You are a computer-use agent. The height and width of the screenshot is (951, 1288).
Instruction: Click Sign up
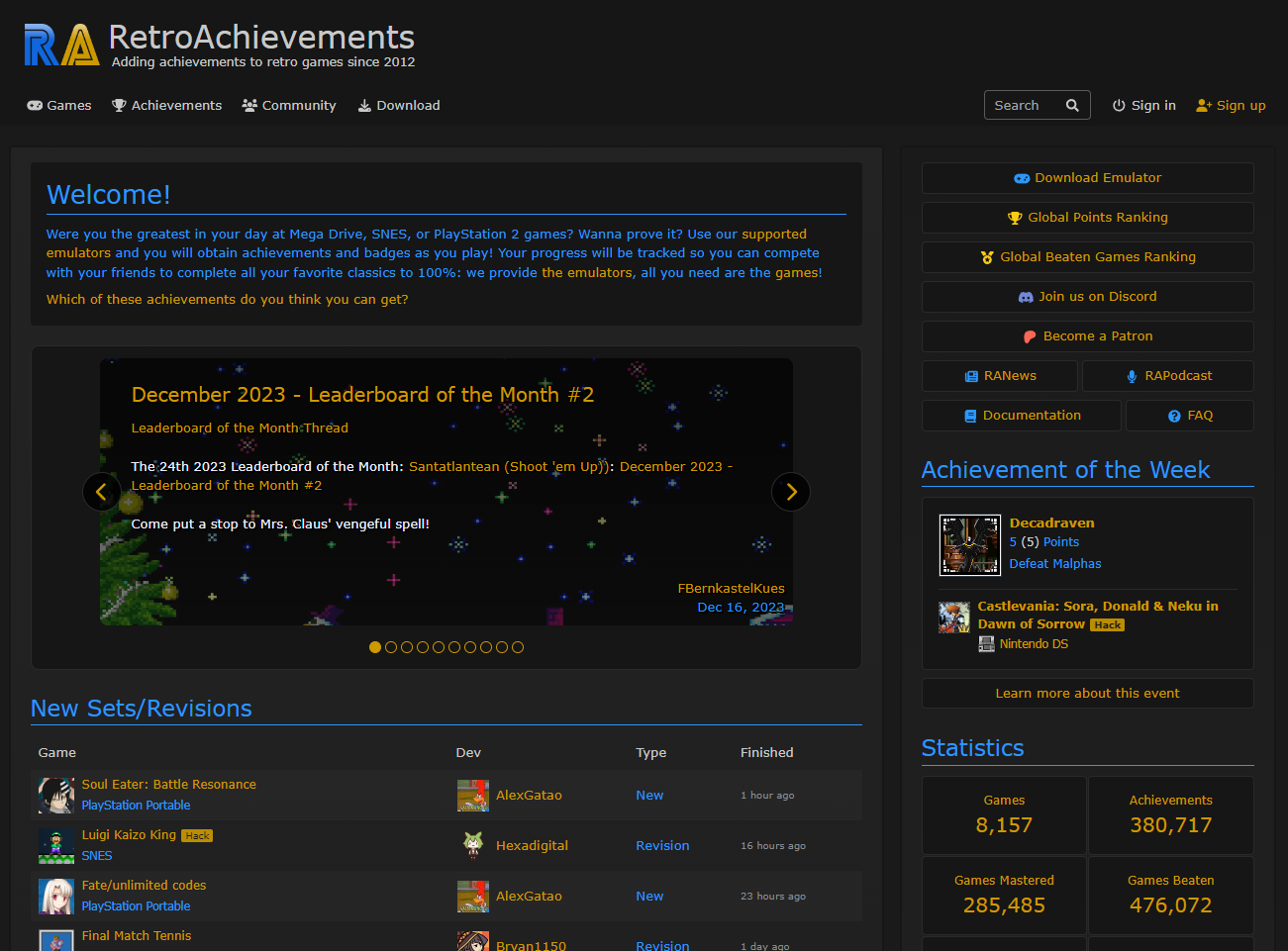coord(1231,106)
